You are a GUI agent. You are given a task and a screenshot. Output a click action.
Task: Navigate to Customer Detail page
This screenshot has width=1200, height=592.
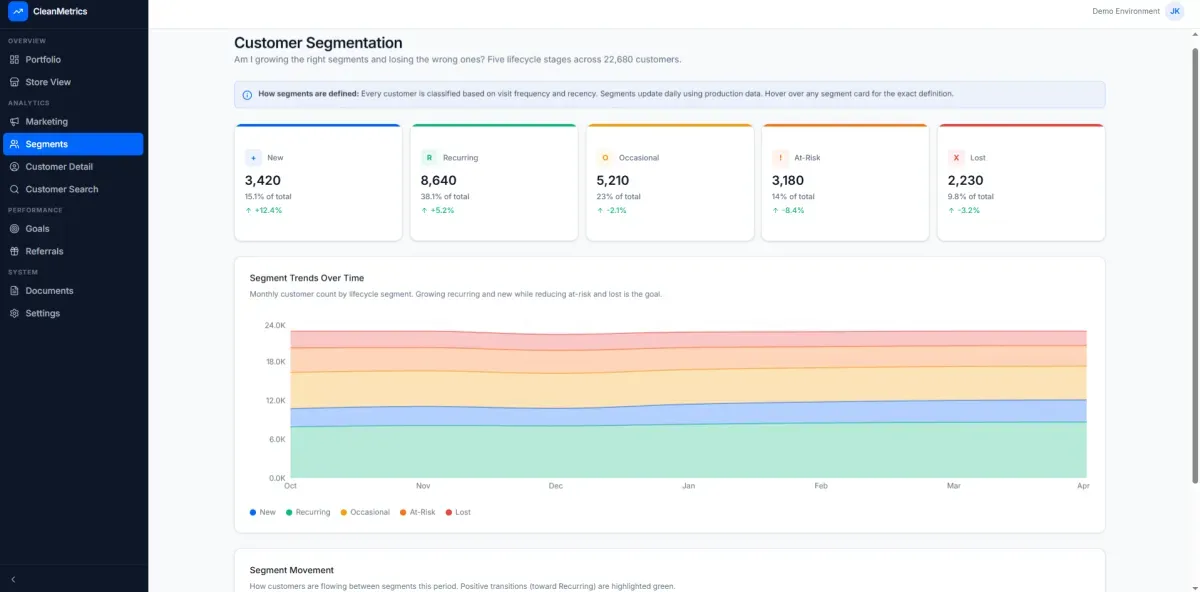[59, 167]
